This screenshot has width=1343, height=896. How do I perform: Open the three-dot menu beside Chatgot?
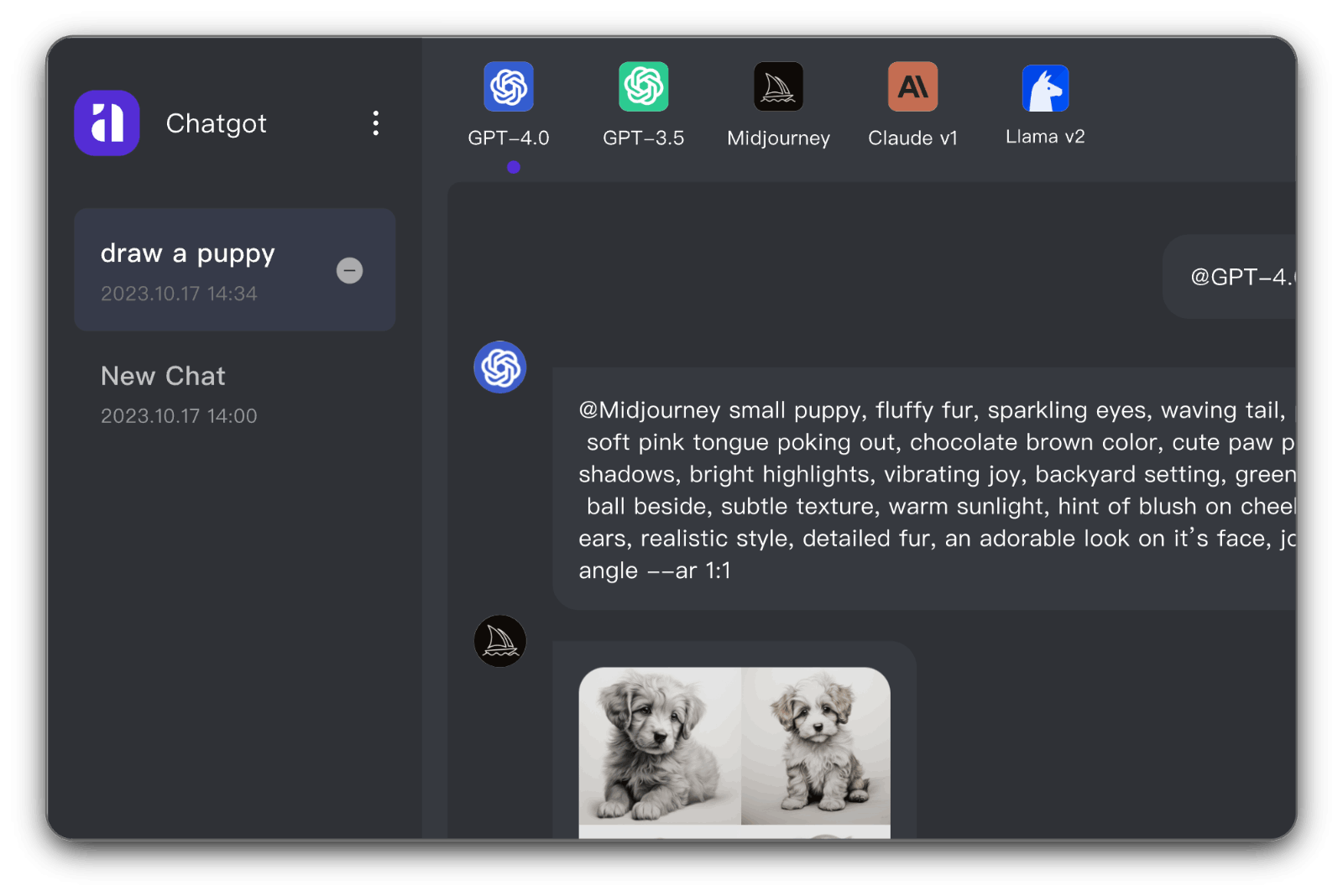[375, 123]
